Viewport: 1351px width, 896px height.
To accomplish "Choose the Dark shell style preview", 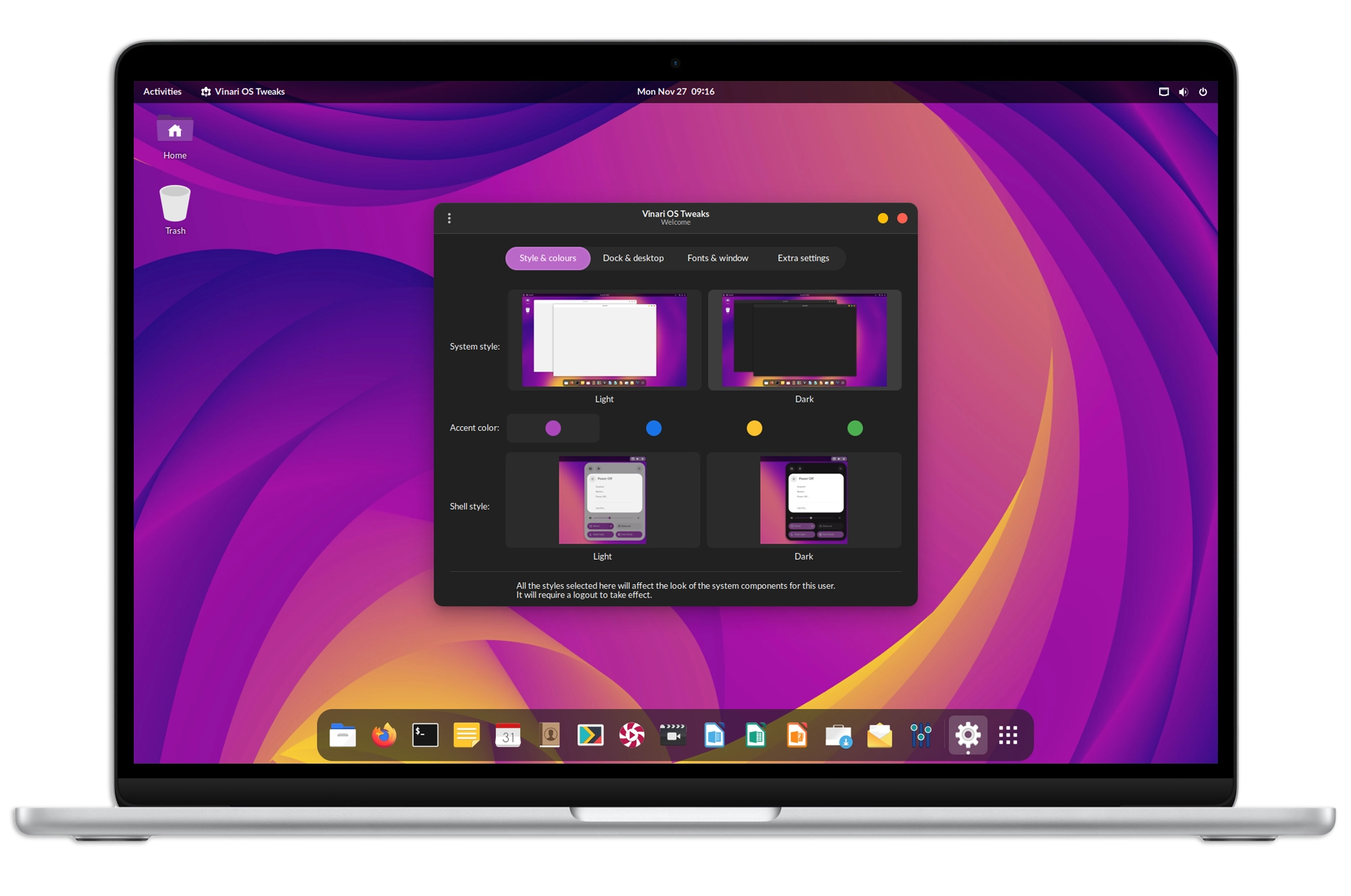I will point(804,500).
